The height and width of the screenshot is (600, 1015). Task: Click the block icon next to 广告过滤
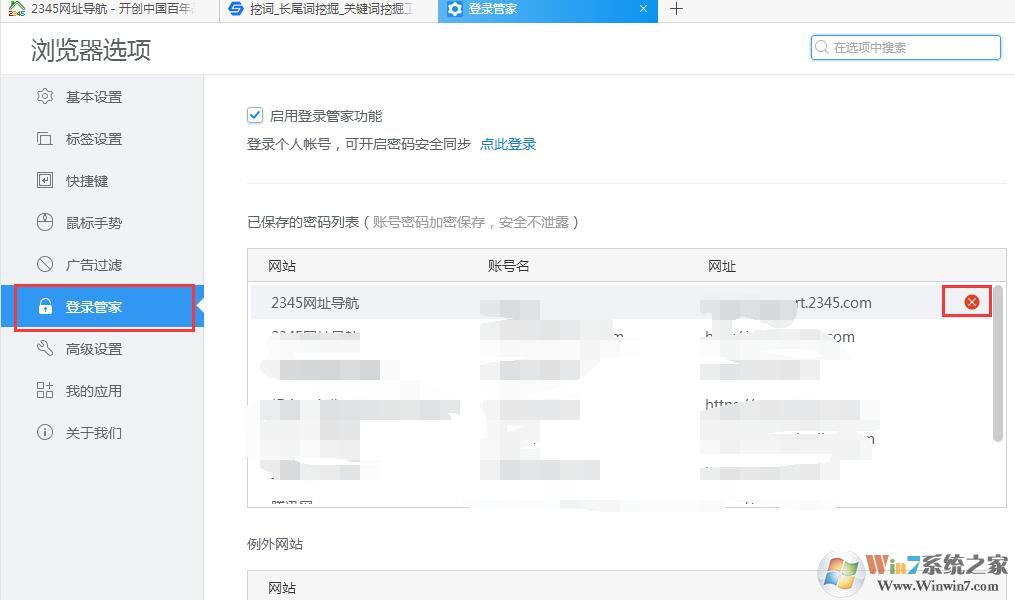pos(45,264)
